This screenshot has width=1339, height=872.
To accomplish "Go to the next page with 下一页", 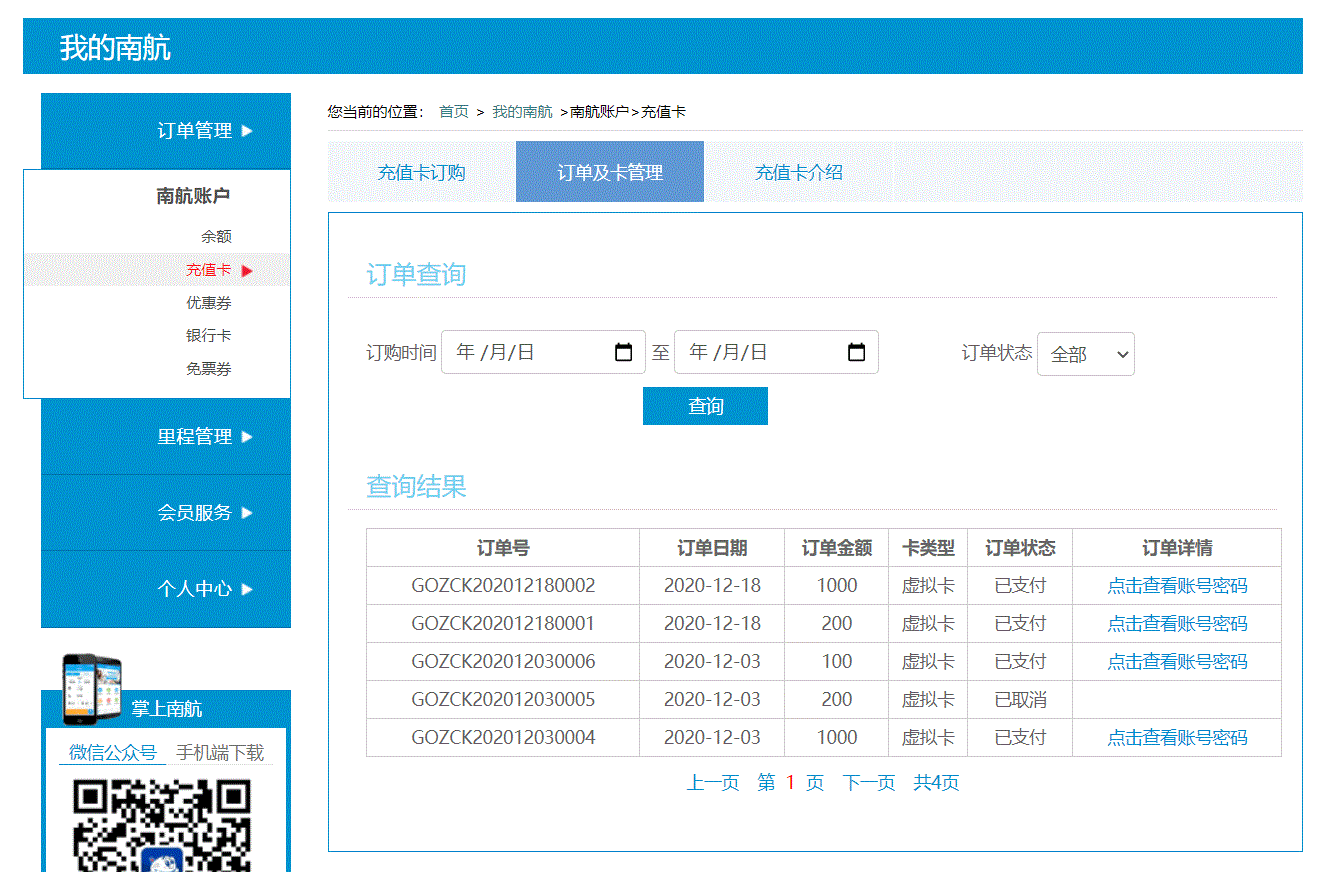I will 869,783.
